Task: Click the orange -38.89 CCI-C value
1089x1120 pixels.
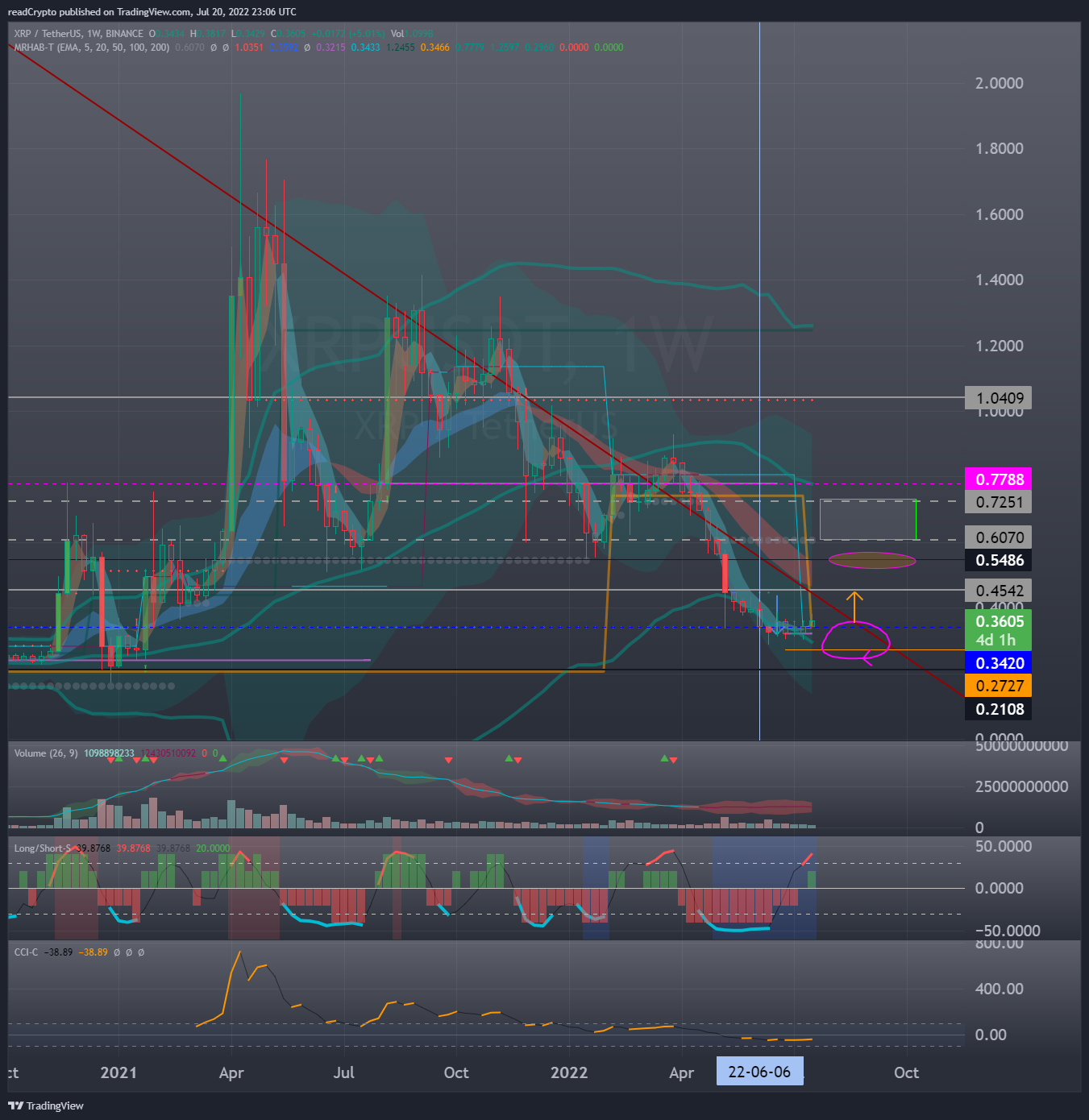Action: [x=94, y=952]
